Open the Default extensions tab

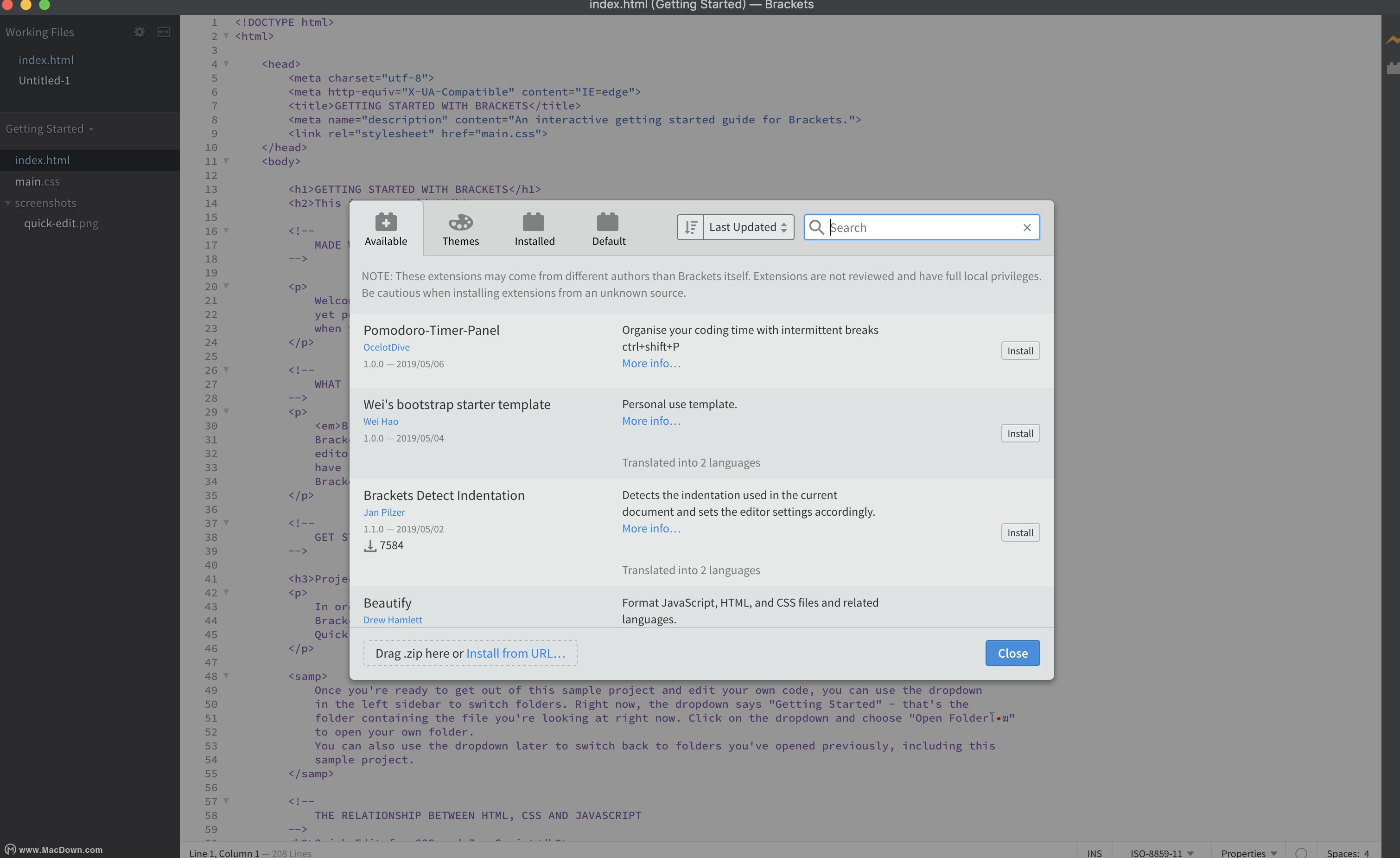coord(609,229)
